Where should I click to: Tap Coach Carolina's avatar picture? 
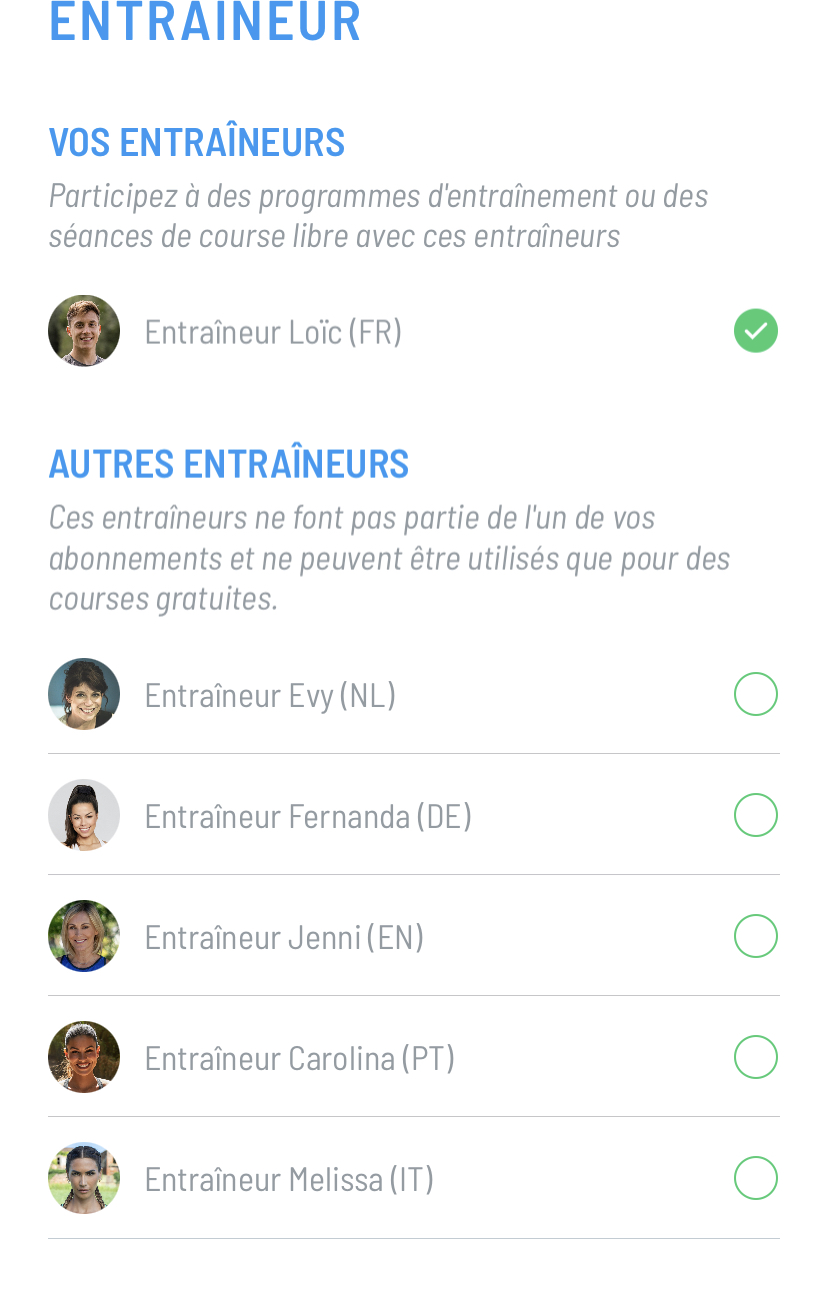pyautogui.click(x=84, y=1057)
